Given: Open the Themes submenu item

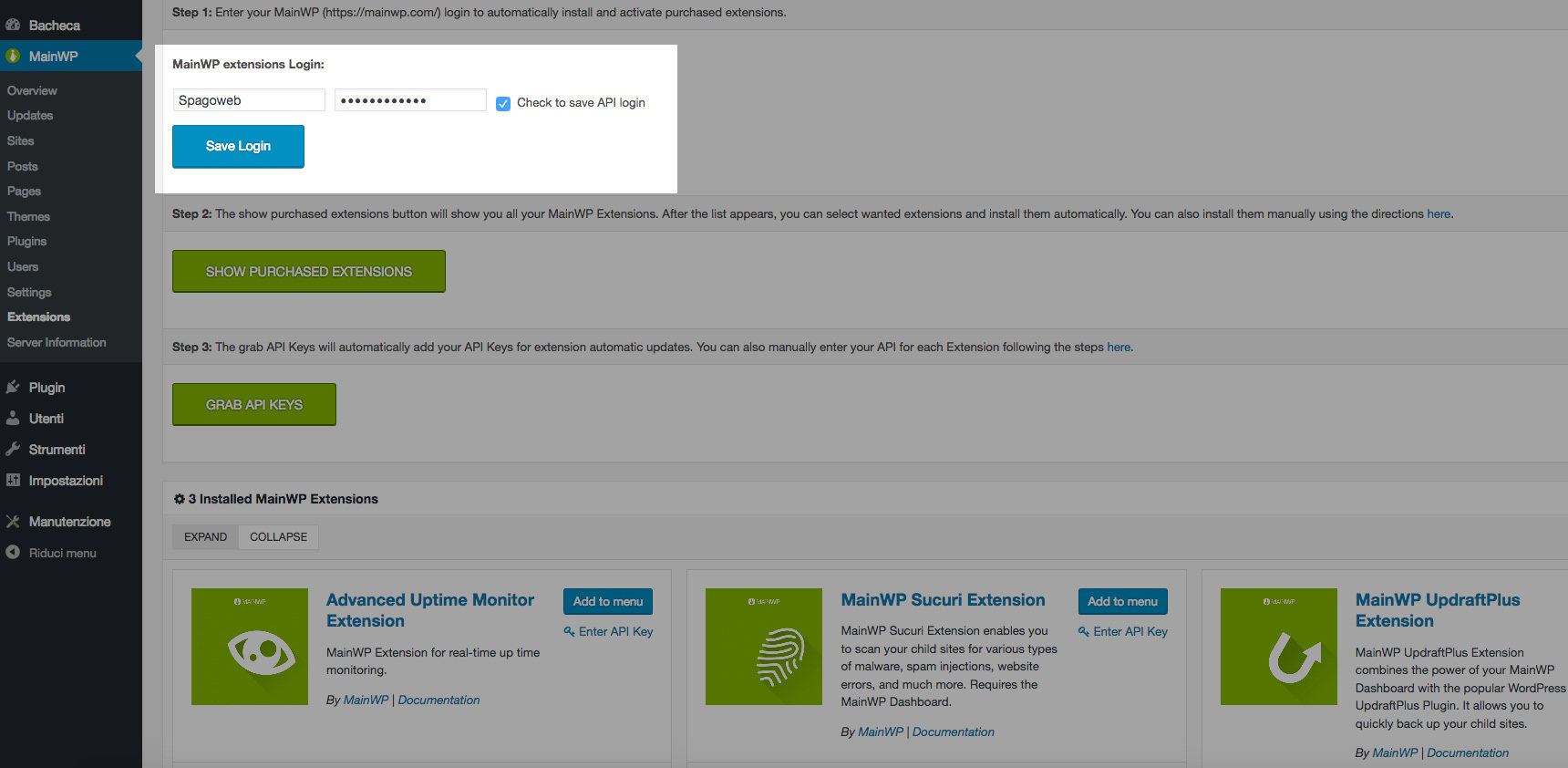Looking at the screenshot, I should tap(28, 216).
